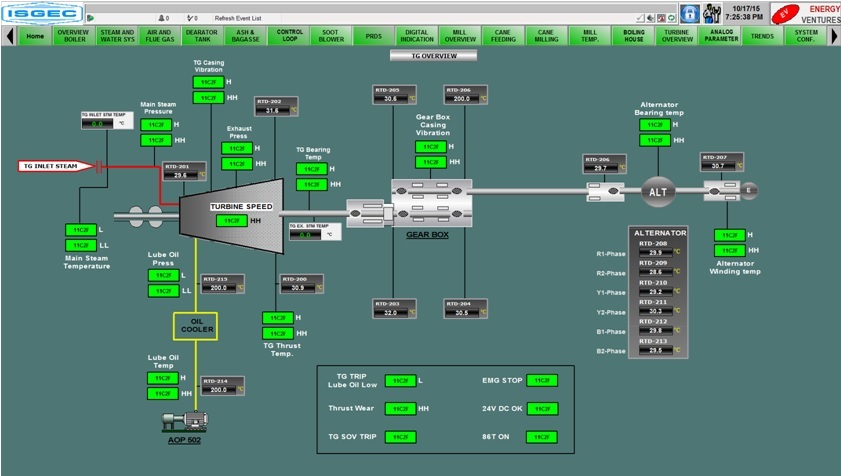Screen dimensions: 841x476
Task: Open the DIGITAL INDICATION page
Action: (417, 36)
